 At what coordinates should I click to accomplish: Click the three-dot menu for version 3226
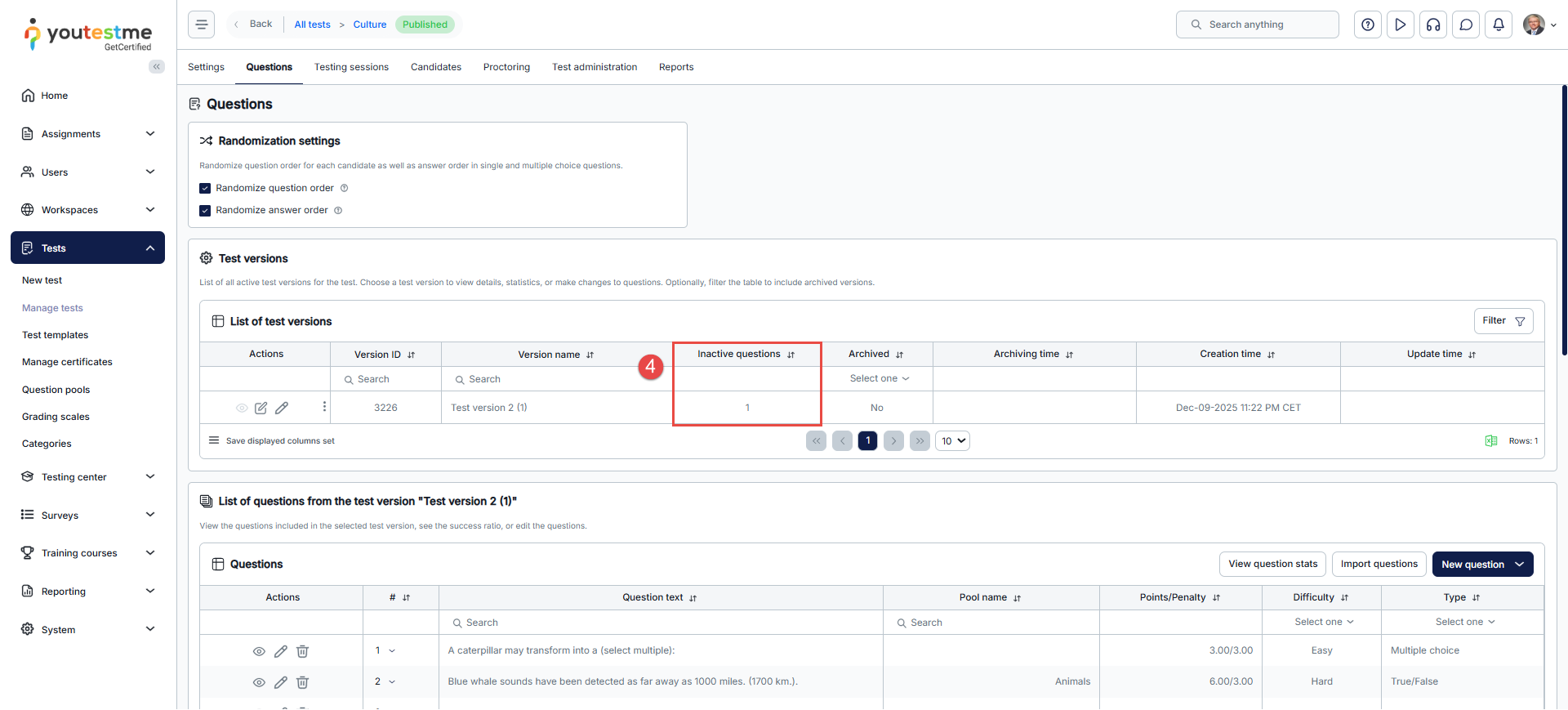324,407
